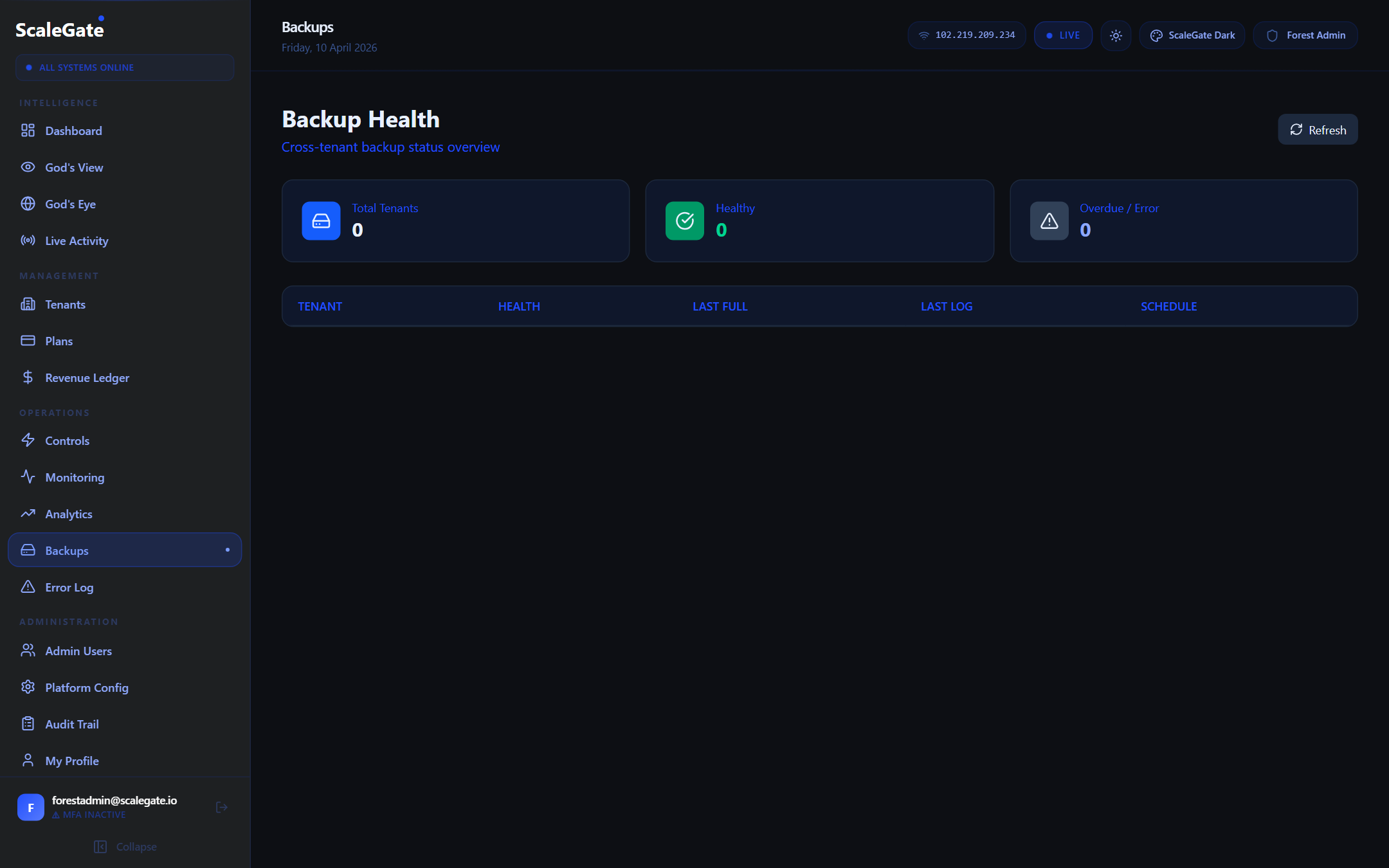Toggle the LIVE status indicator
Image resolution: width=1389 pixels, height=868 pixels.
point(1063,35)
